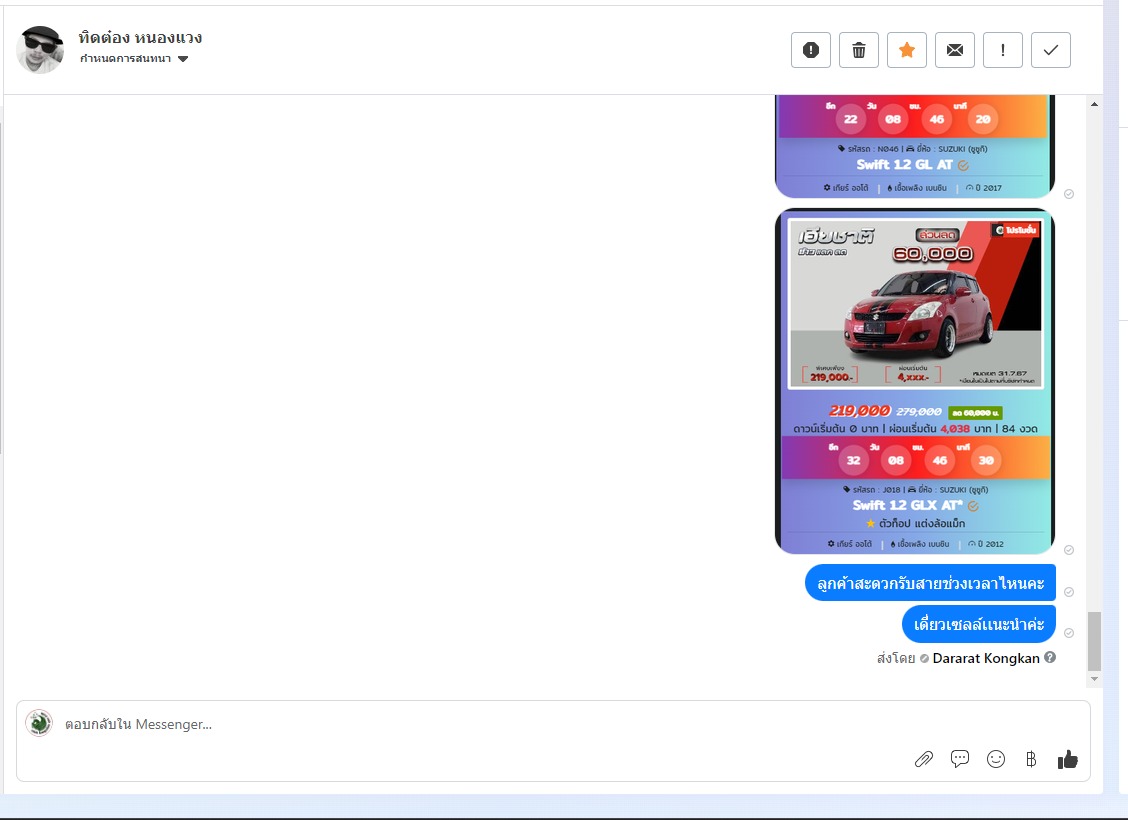The height and width of the screenshot is (820, 1128).
Task: Delete conversation with the trash icon
Action: coord(859,50)
